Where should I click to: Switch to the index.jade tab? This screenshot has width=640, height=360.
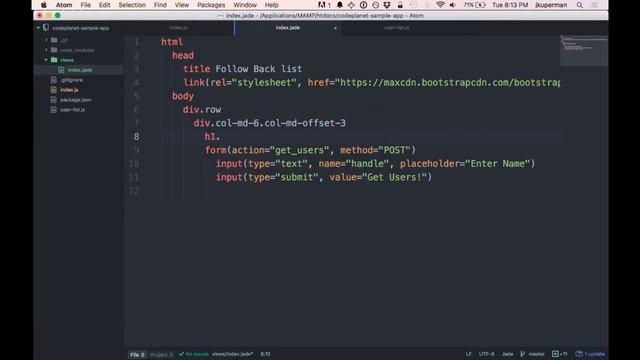click(x=288, y=28)
